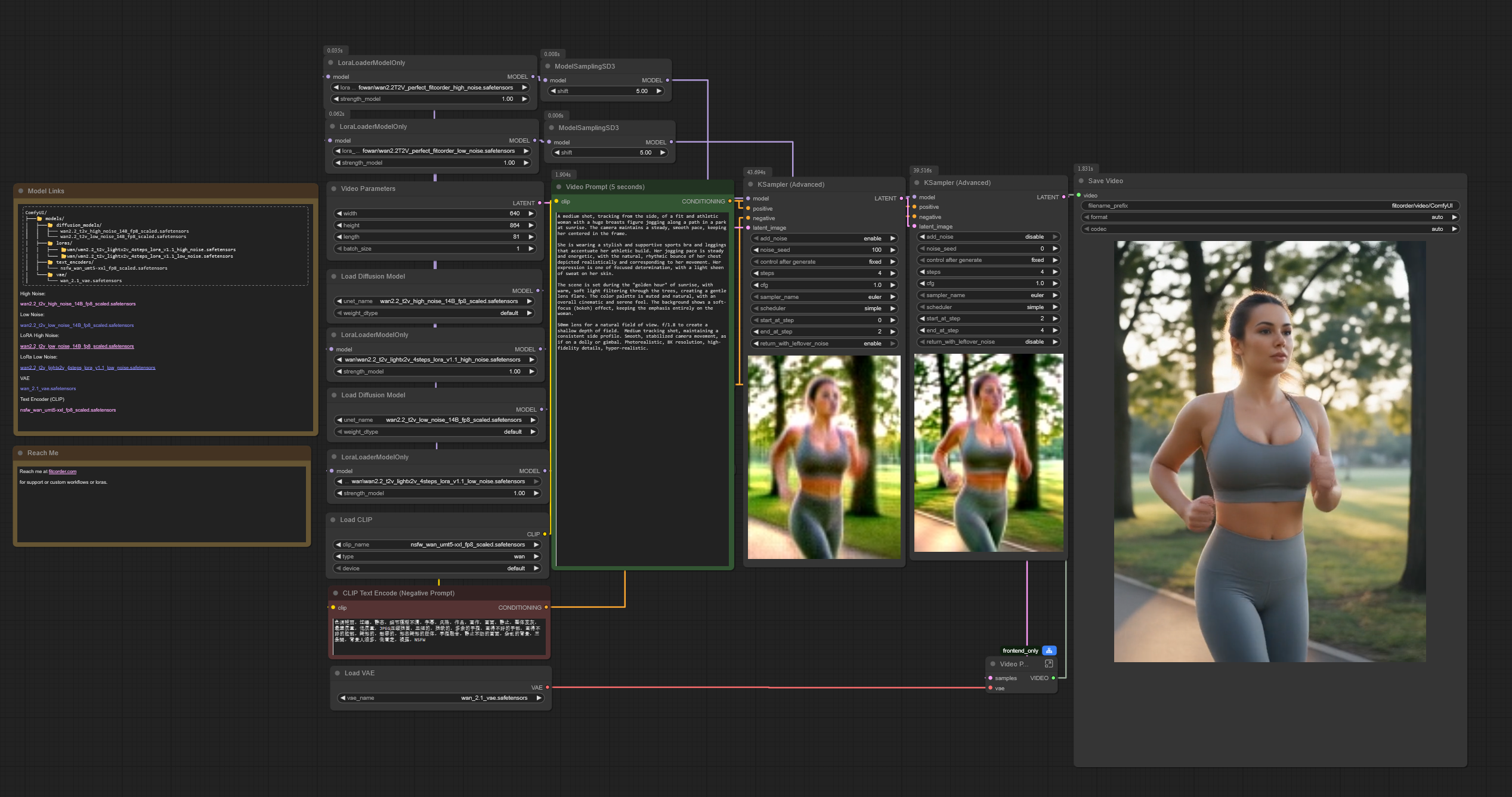The width and height of the screenshot is (1512, 797).
Task: Click the blue subgraph icon above Video P node
Action: pyautogui.click(x=1049, y=650)
